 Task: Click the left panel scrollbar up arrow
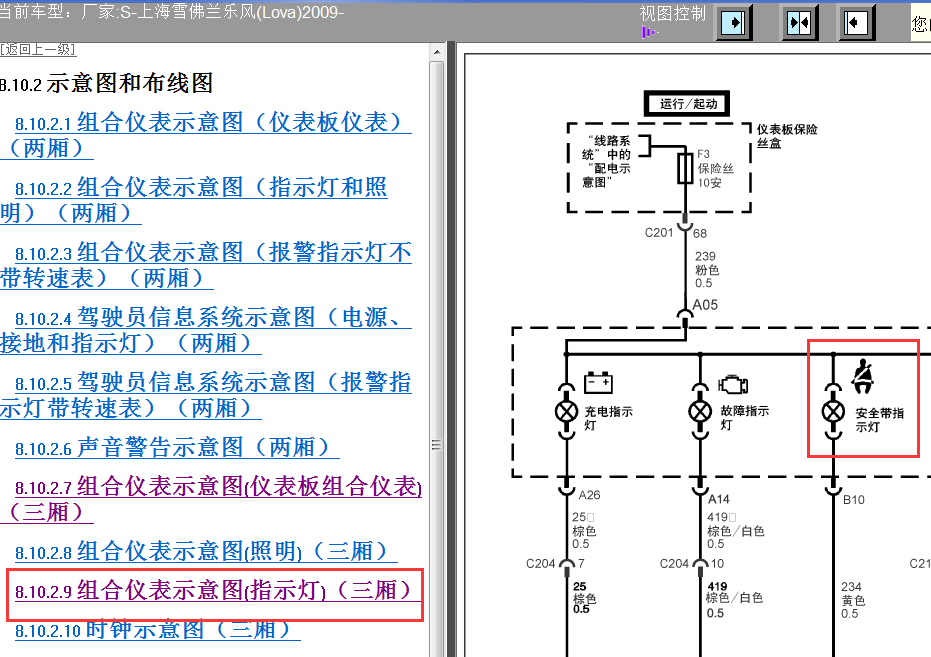click(437, 52)
